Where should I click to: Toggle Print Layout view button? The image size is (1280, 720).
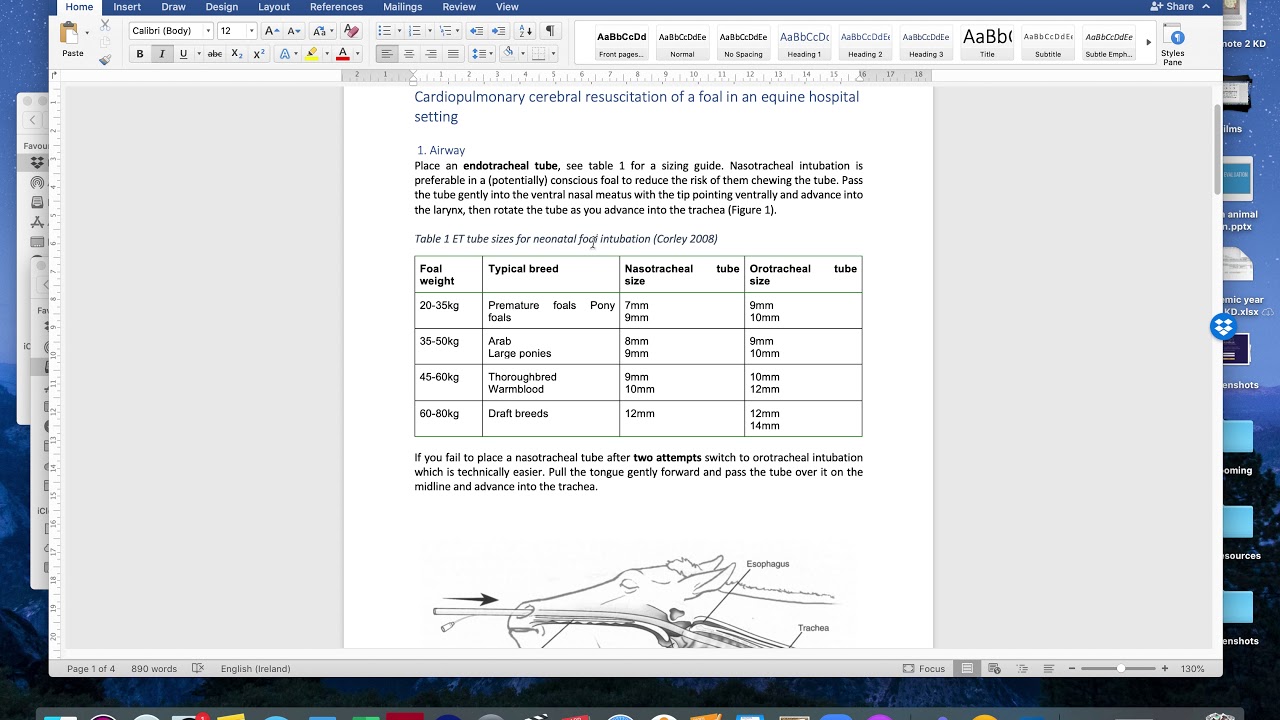click(967, 668)
